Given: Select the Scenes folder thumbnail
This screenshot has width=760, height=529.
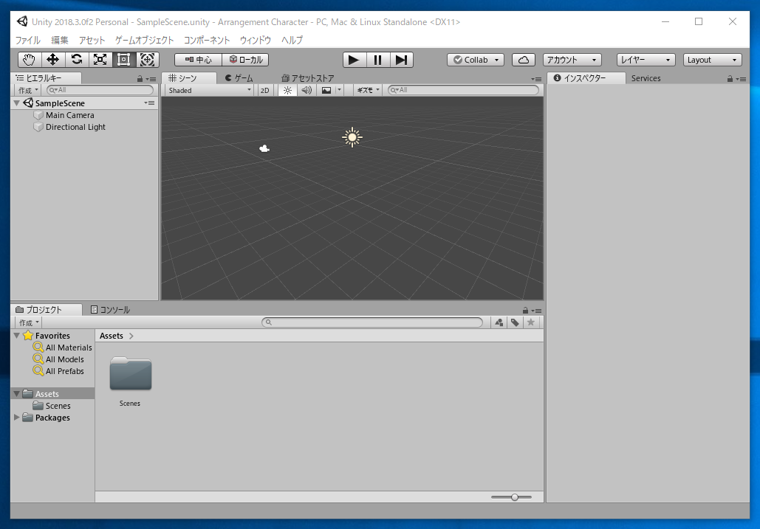Looking at the screenshot, I should (x=130, y=373).
